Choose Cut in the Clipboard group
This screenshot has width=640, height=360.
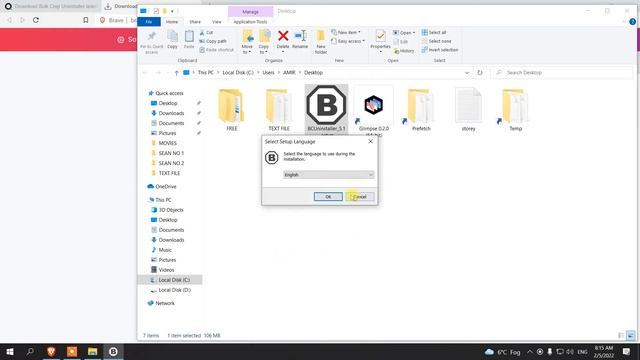(207, 33)
